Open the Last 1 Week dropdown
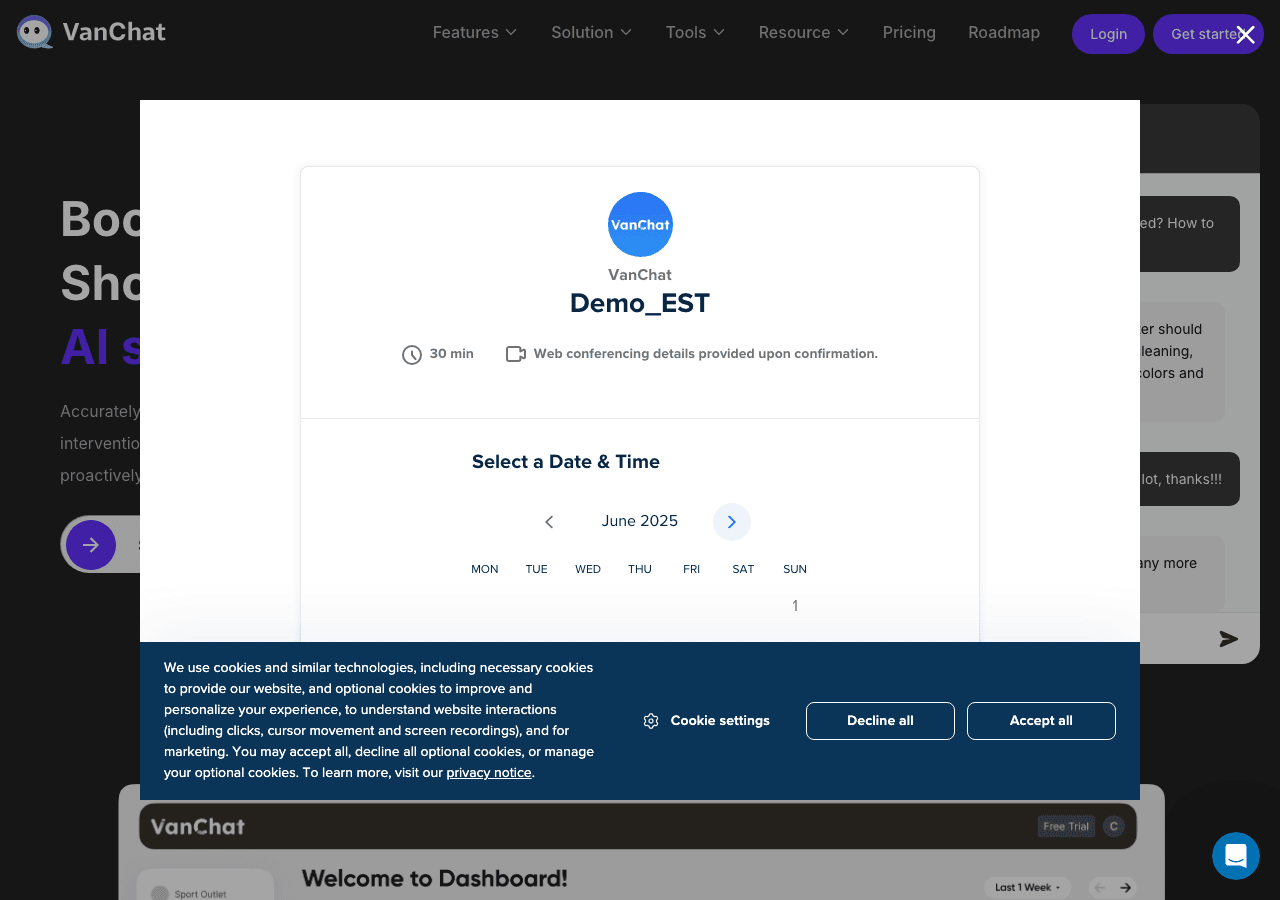The height and width of the screenshot is (900, 1280). (1027, 887)
